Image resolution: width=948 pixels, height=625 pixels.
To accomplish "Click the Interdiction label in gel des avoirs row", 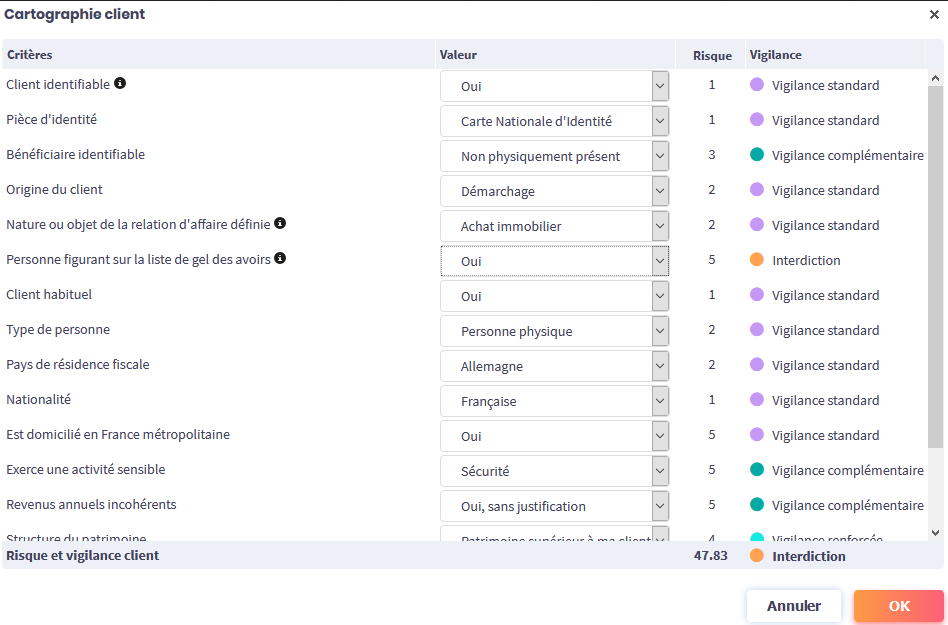I will 806,261.
